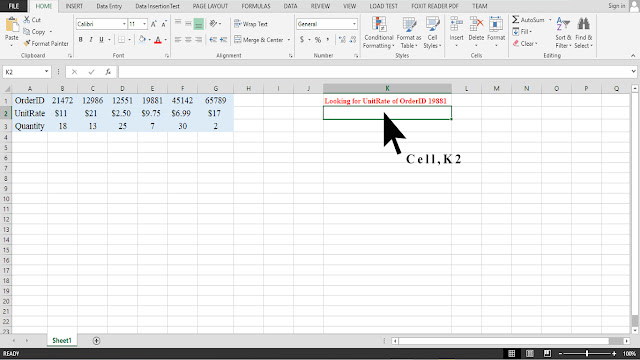Viewport: 640px width, 360px height.
Task: Add a new sheet with plus icon
Action: [96, 340]
